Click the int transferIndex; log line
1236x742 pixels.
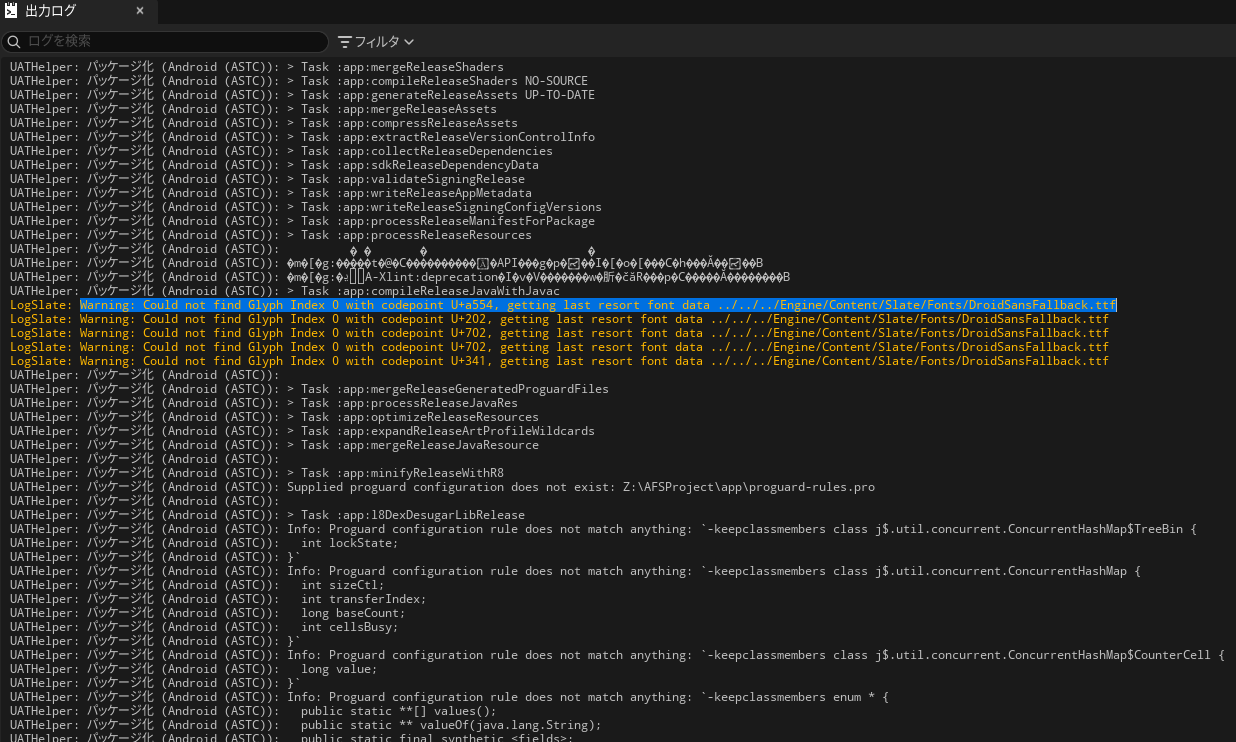[x=218, y=599]
